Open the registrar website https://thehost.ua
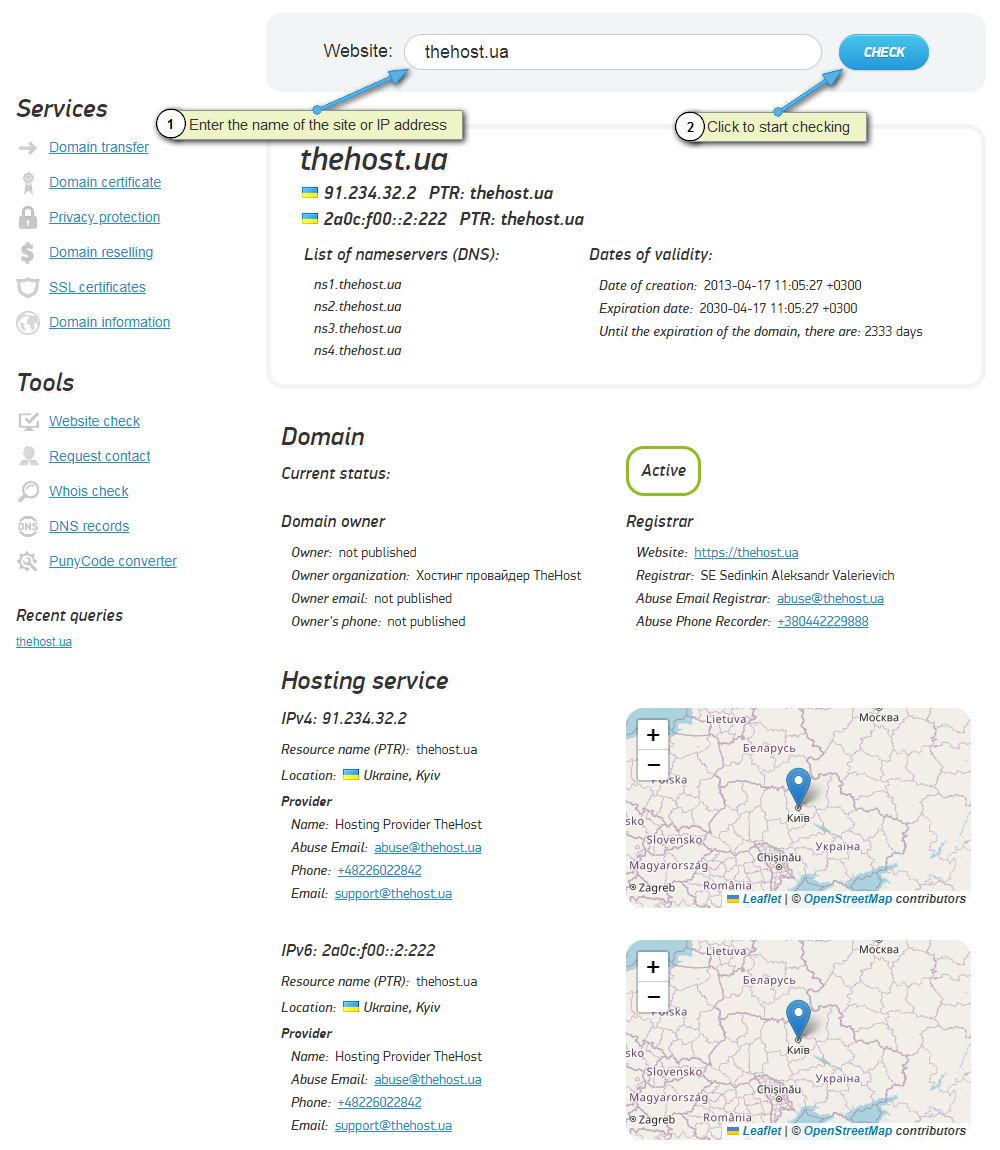Viewport: 1000px width, 1150px height. click(746, 553)
